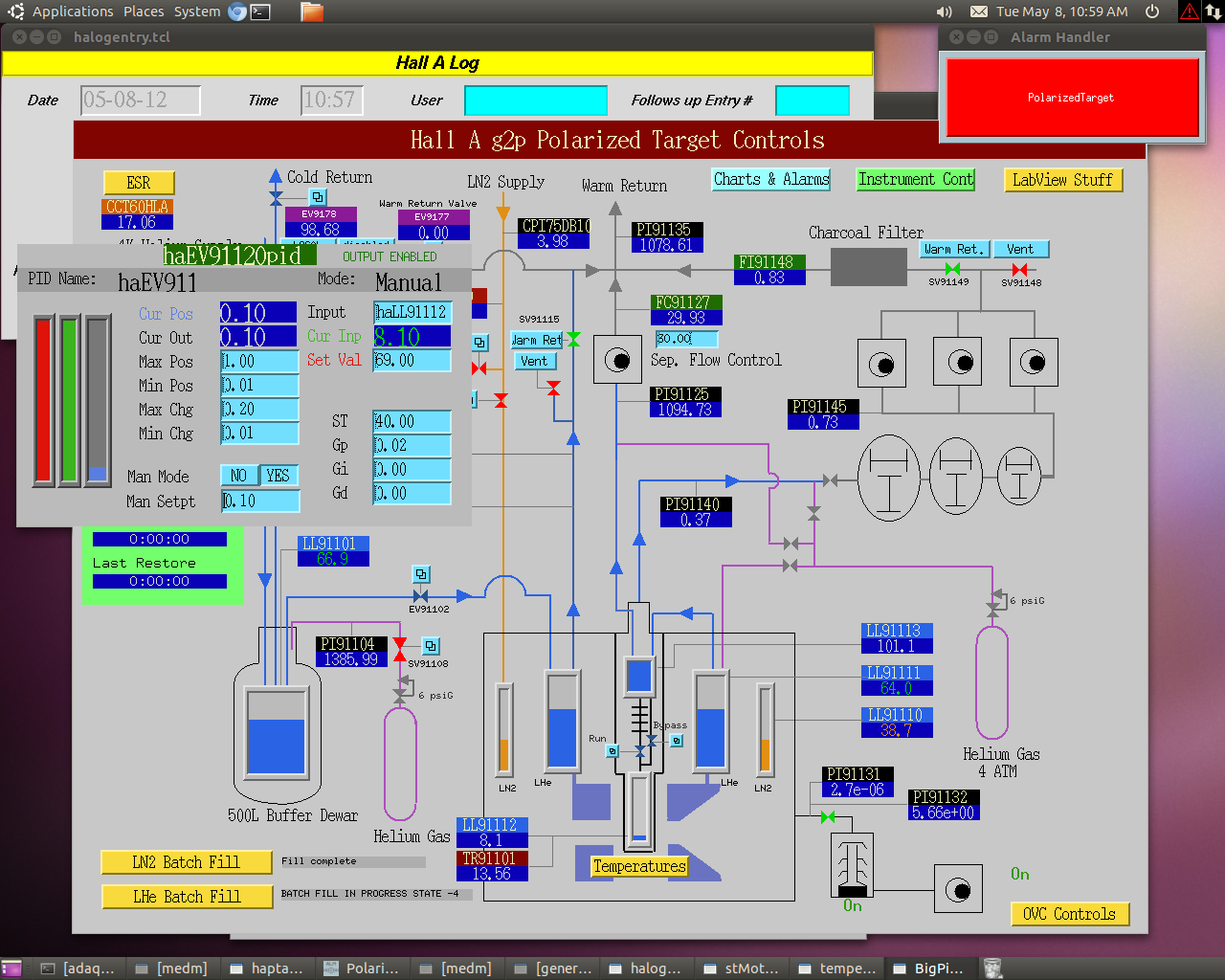The height and width of the screenshot is (980, 1225).
Task: Open related display icon above EV91102 valve
Action: pyautogui.click(x=421, y=574)
